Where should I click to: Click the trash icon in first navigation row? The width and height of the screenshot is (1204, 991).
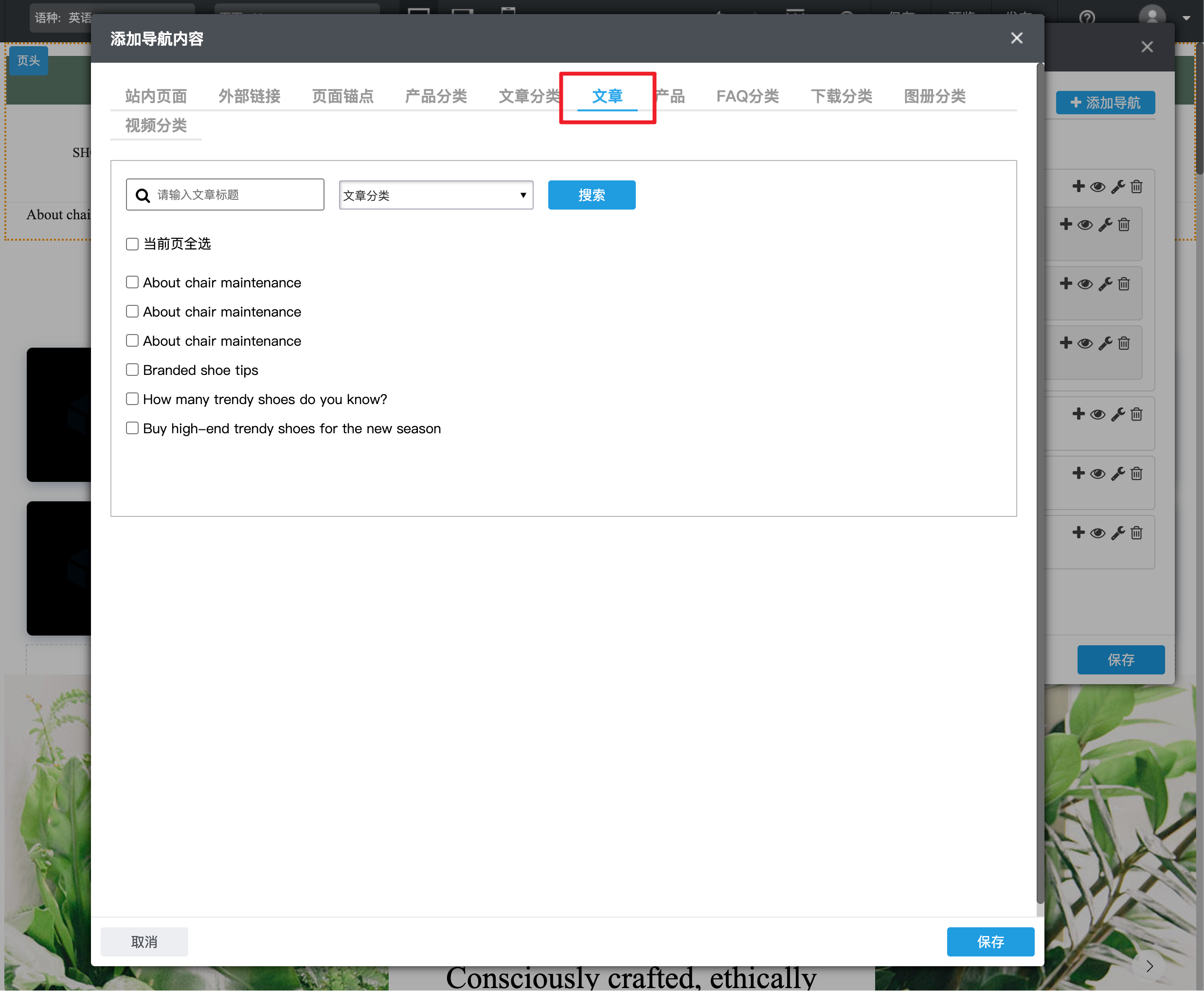point(1136,187)
